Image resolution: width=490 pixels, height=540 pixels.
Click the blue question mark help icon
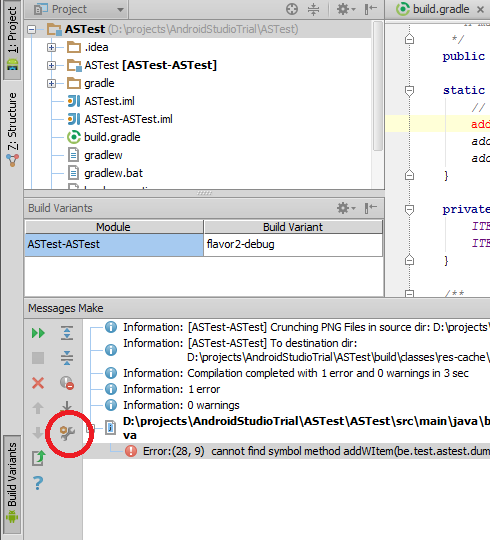point(38,483)
